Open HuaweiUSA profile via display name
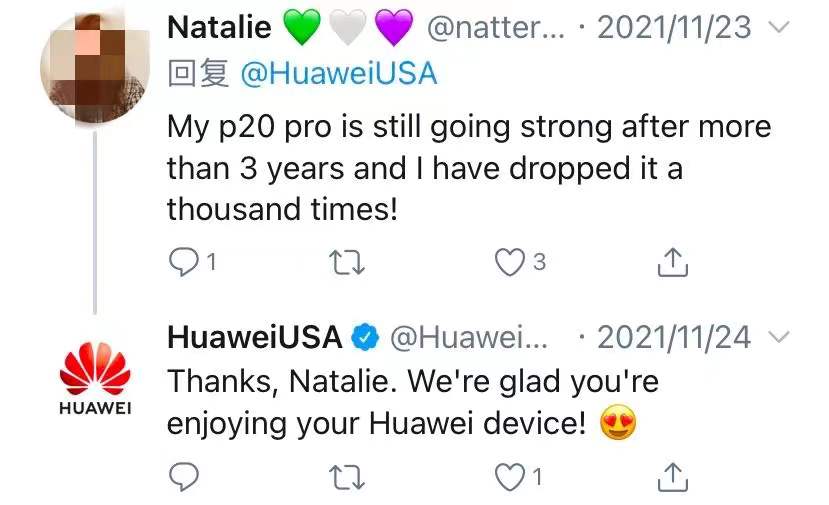Viewport: 829px width, 505px height. point(254,337)
